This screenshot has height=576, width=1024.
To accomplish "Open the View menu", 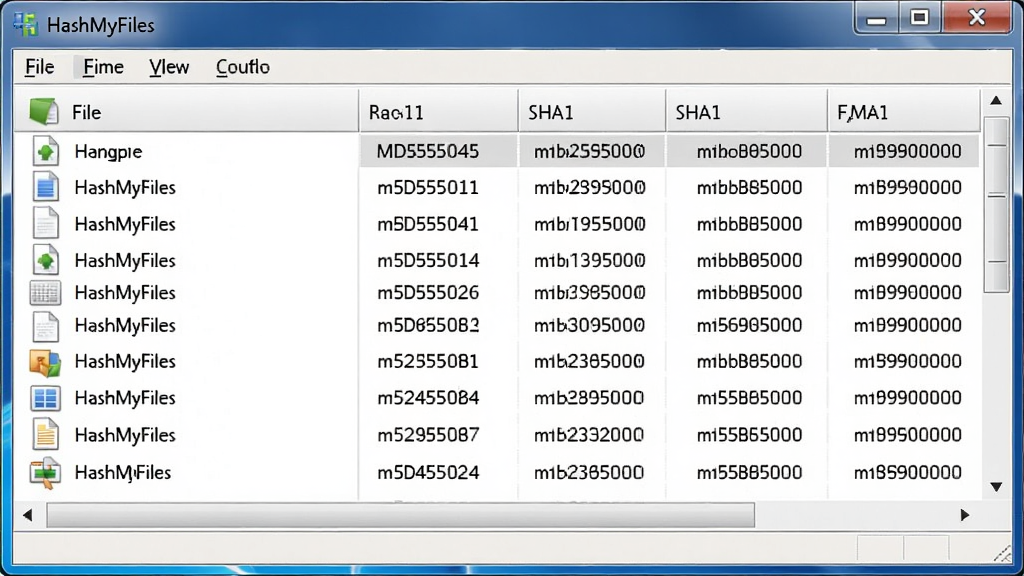I will [169, 67].
